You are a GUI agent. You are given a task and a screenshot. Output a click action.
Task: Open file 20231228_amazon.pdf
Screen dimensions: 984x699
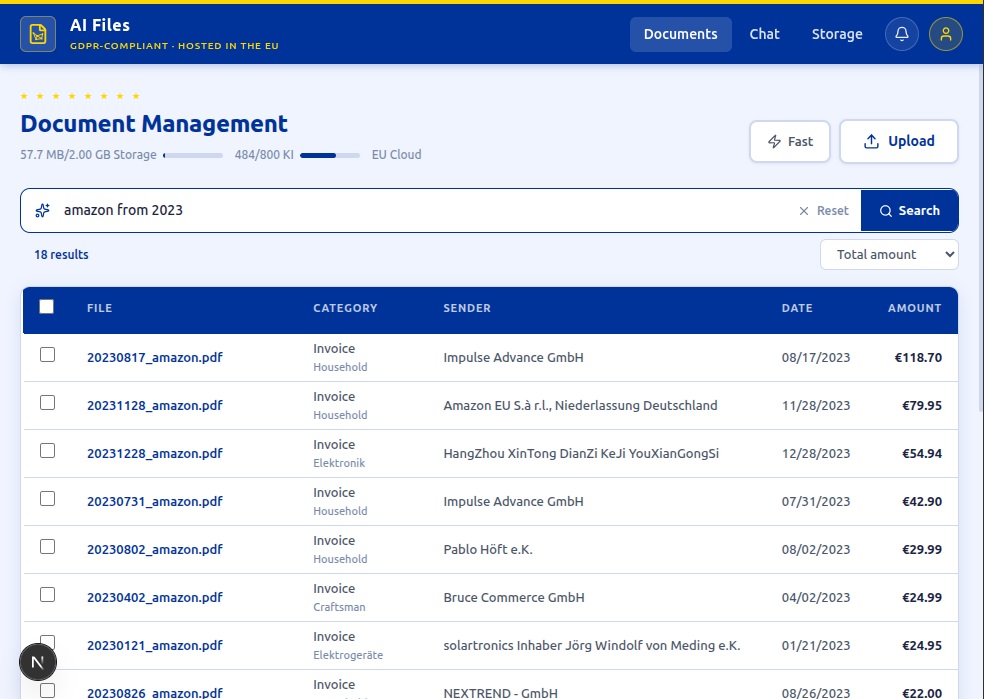(154, 453)
